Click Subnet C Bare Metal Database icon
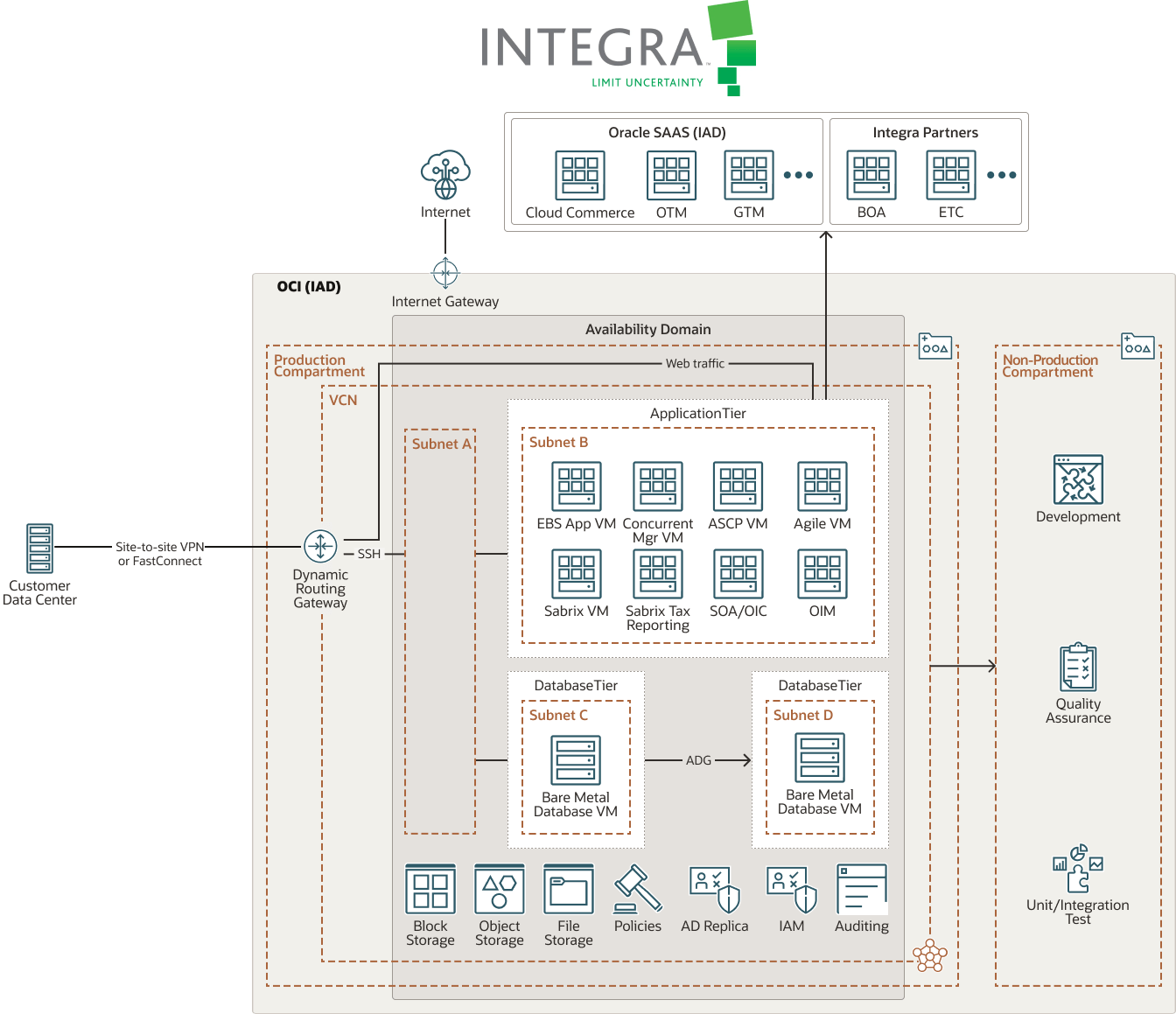This screenshot has width=1176, height=1014. 576,760
